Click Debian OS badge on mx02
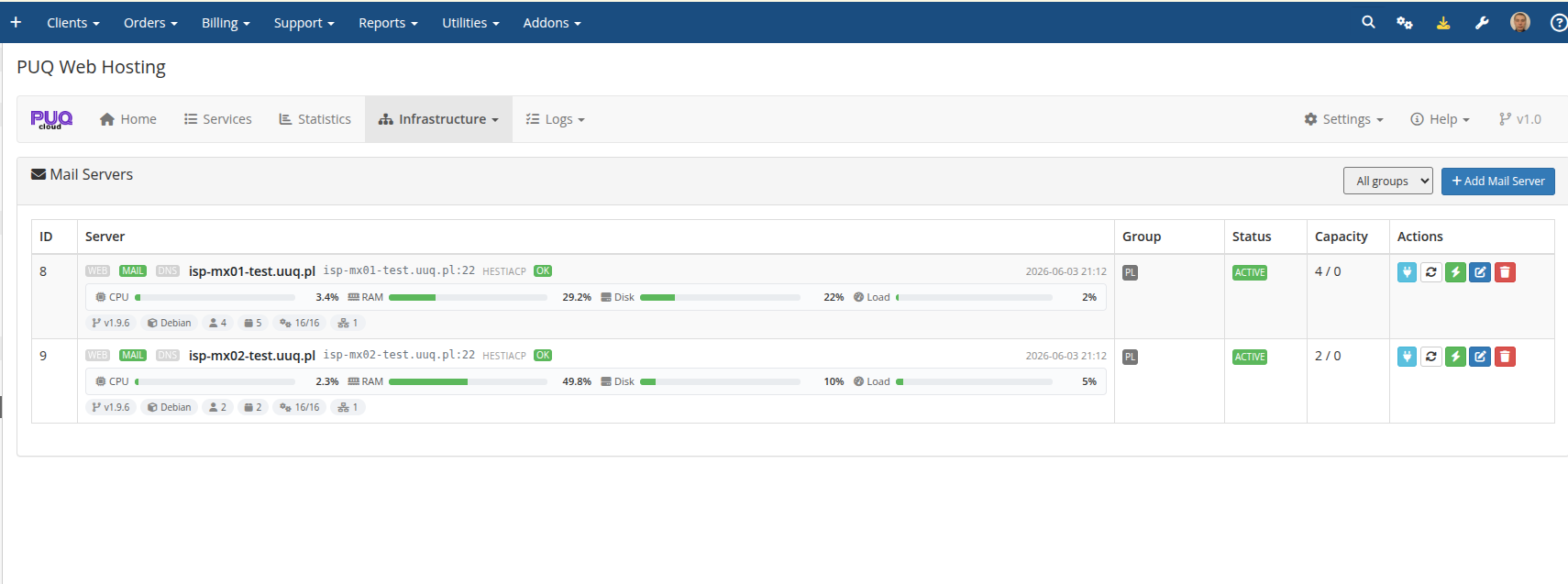This screenshot has height=584, width=1568. coord(169,407)
